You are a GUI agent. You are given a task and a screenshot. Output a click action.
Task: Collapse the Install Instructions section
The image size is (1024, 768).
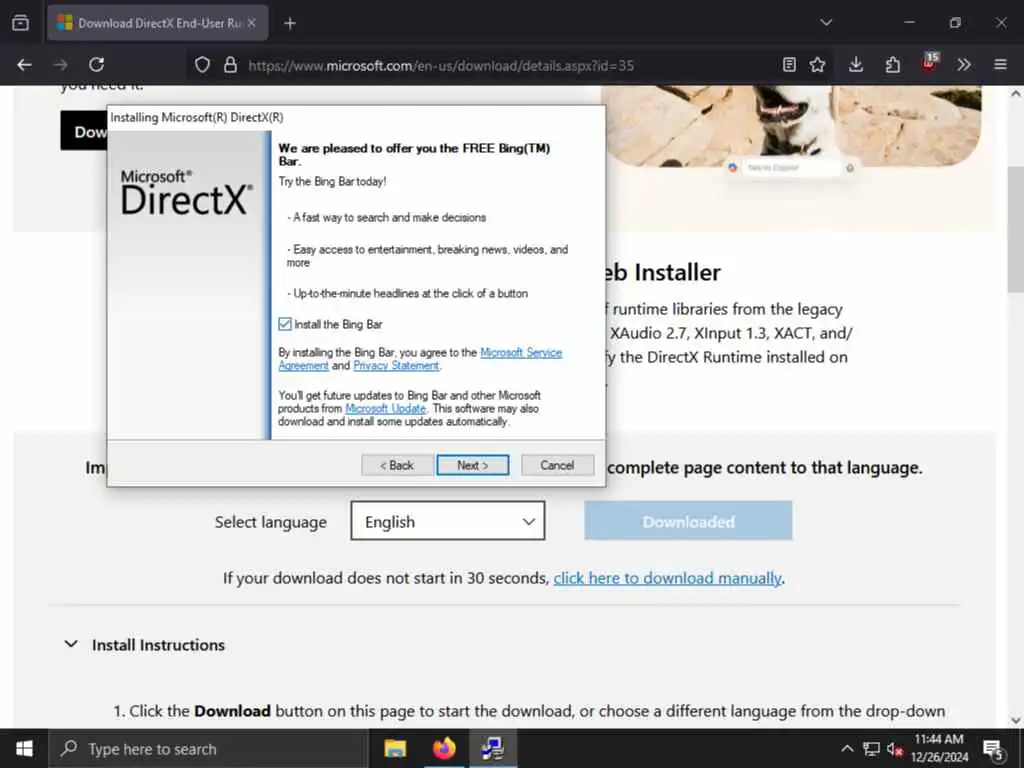tap(71, 645)
